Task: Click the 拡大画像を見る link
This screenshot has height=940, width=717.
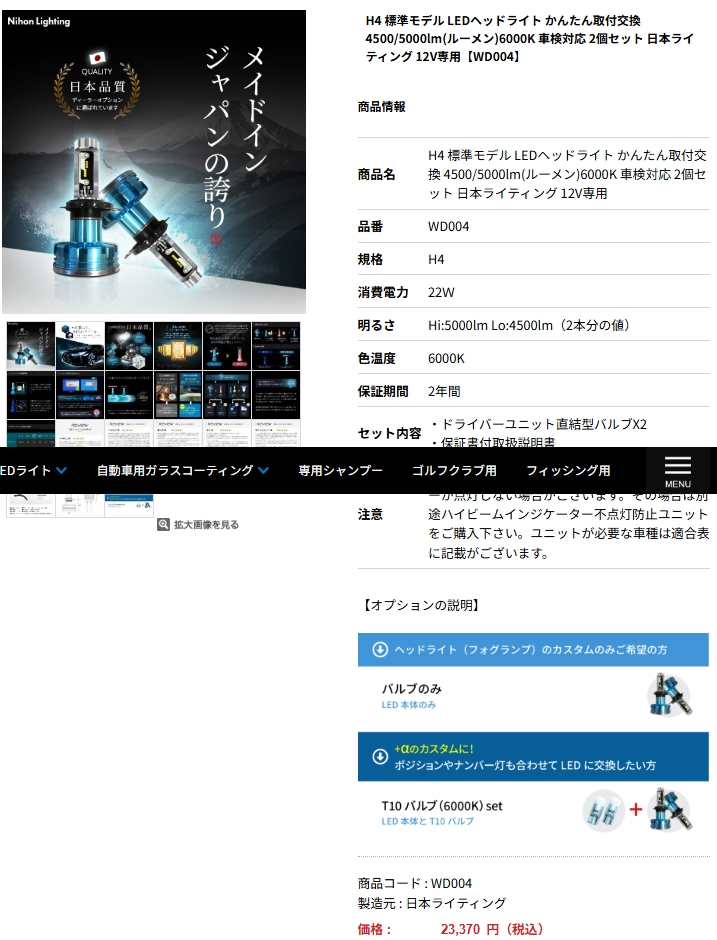Action: coord(206,524)
